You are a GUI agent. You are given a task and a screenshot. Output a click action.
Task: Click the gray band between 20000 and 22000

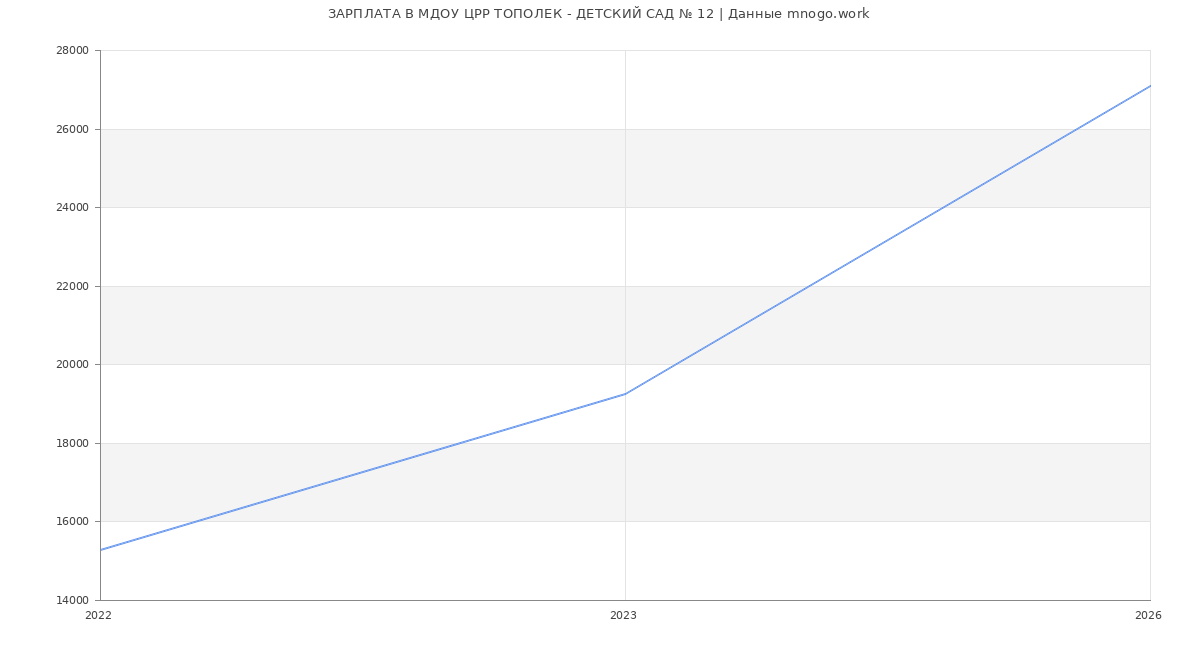coord(400,325)
